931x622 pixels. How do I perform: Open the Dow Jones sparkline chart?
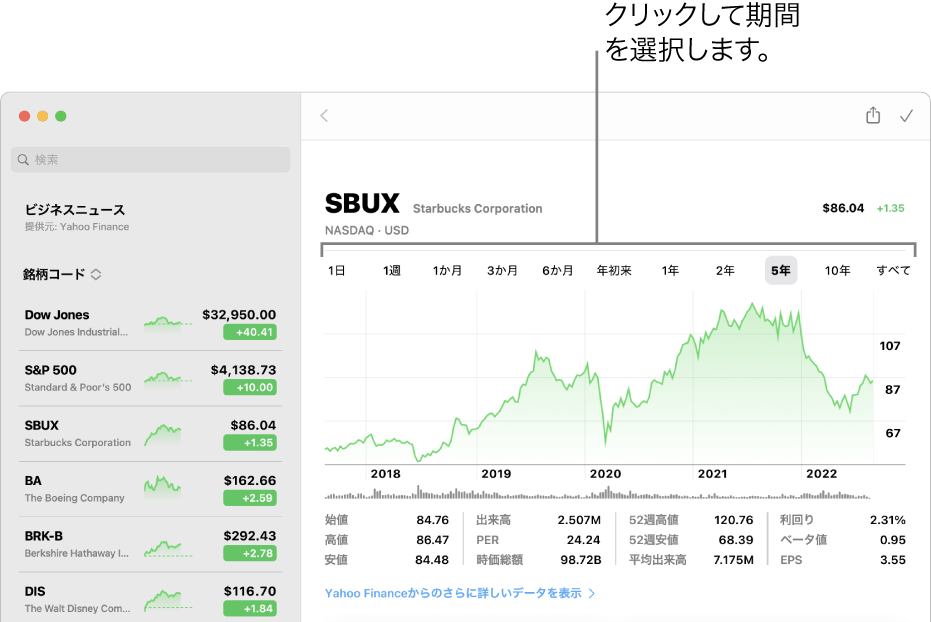[167, 321]
